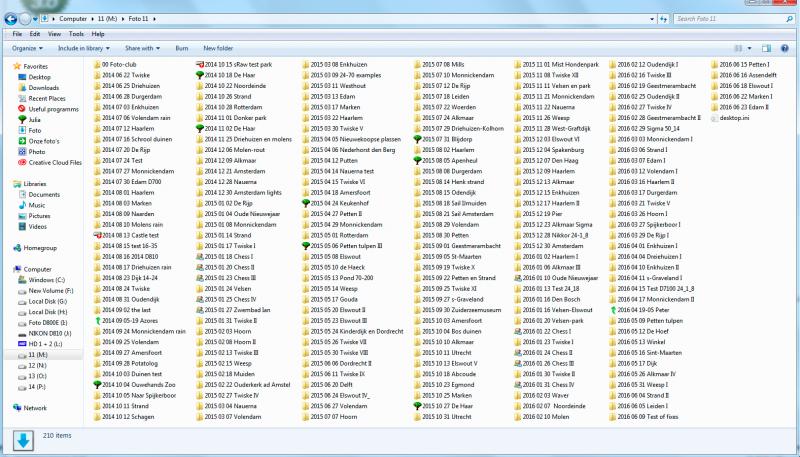800x457 pixels.
Task: Select Windows (C:) drive
Action: coord(46,280)
